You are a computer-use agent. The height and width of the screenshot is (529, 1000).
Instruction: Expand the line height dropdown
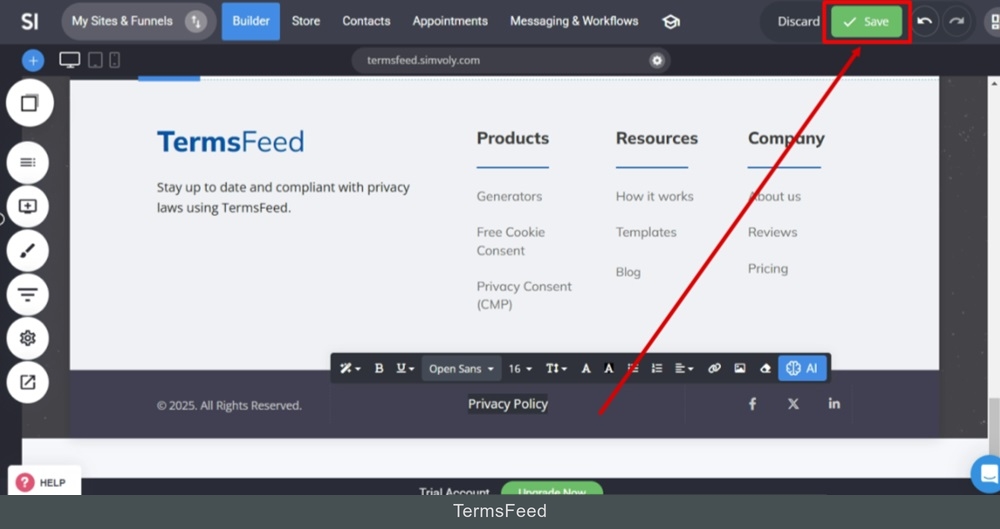pyautogui.click(x=556, y=368)
